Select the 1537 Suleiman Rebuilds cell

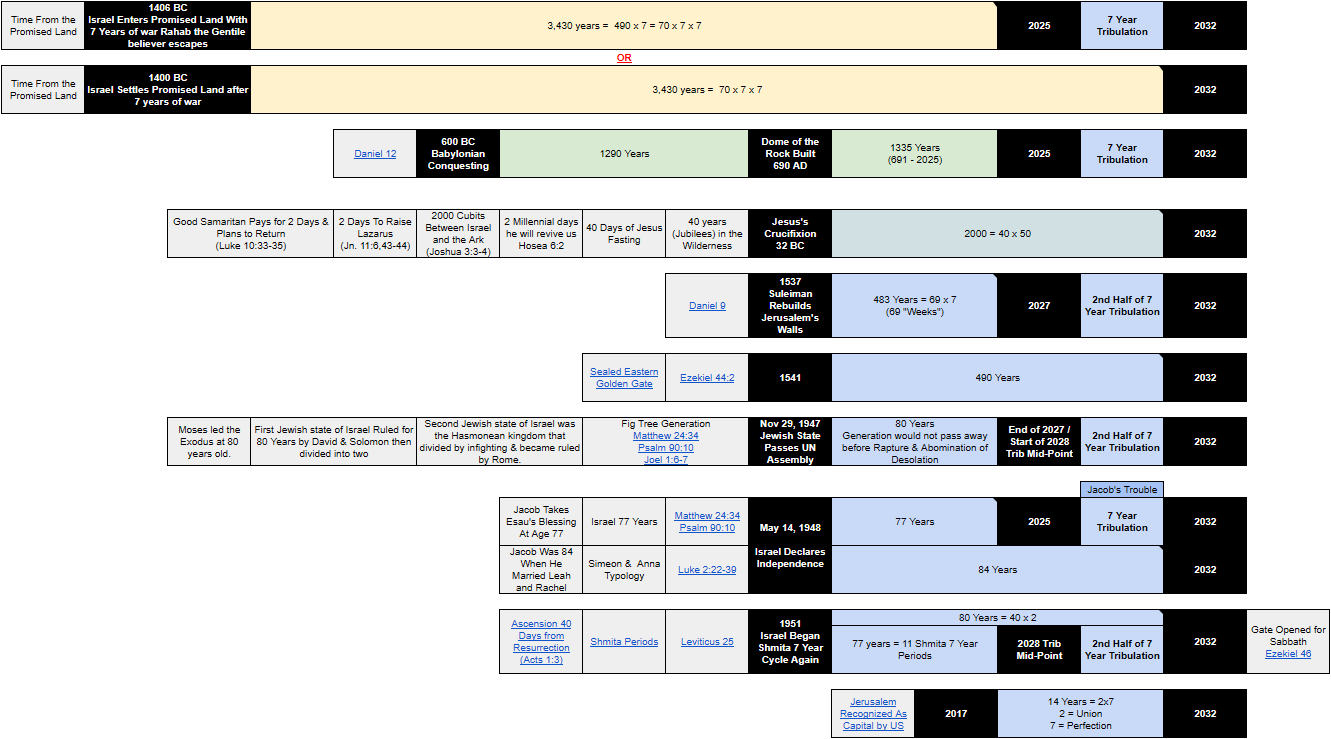coord(790,306)
